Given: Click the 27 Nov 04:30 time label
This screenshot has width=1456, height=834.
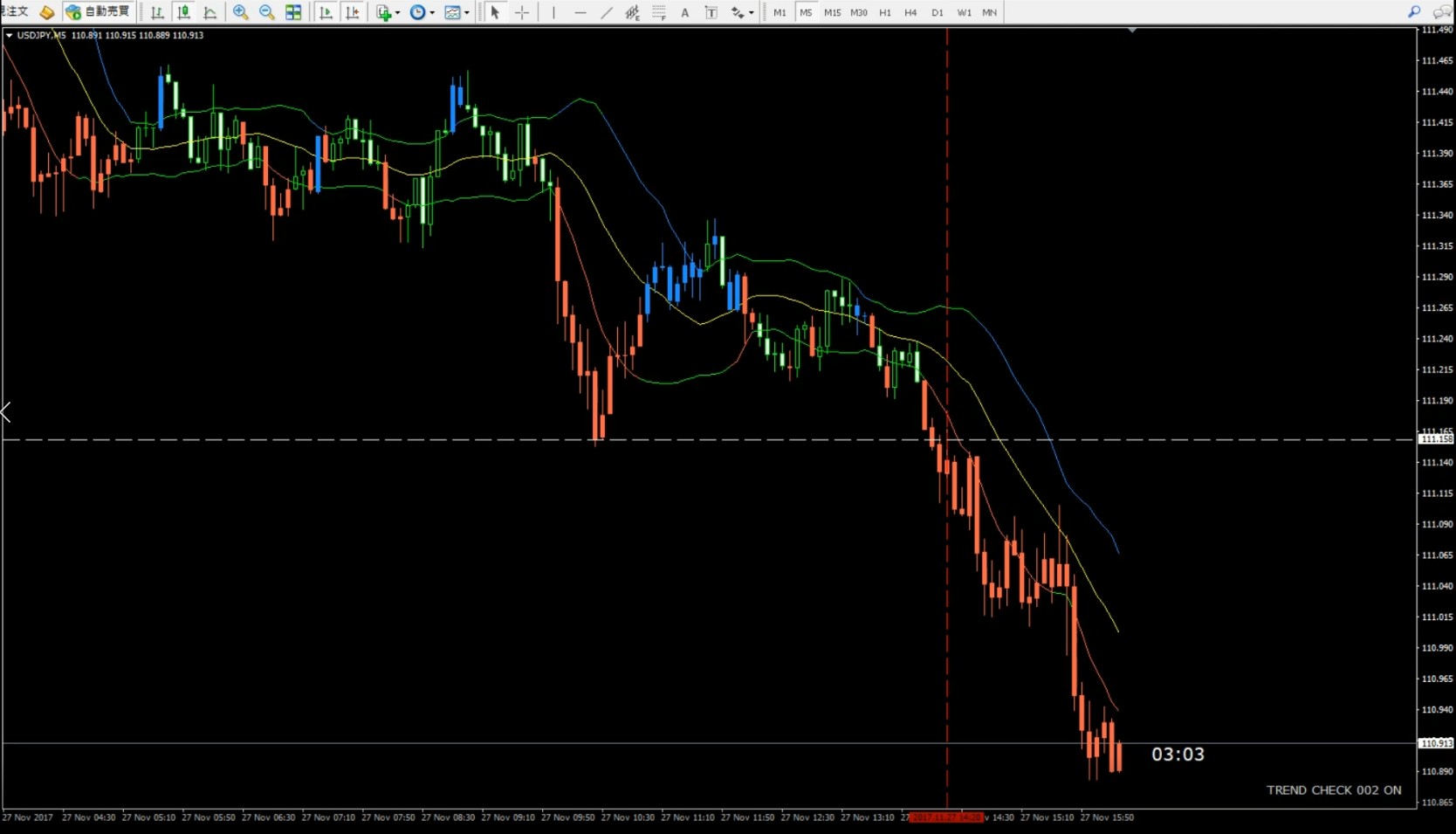Looking at the screenshot, I should (x=88, y=817).
